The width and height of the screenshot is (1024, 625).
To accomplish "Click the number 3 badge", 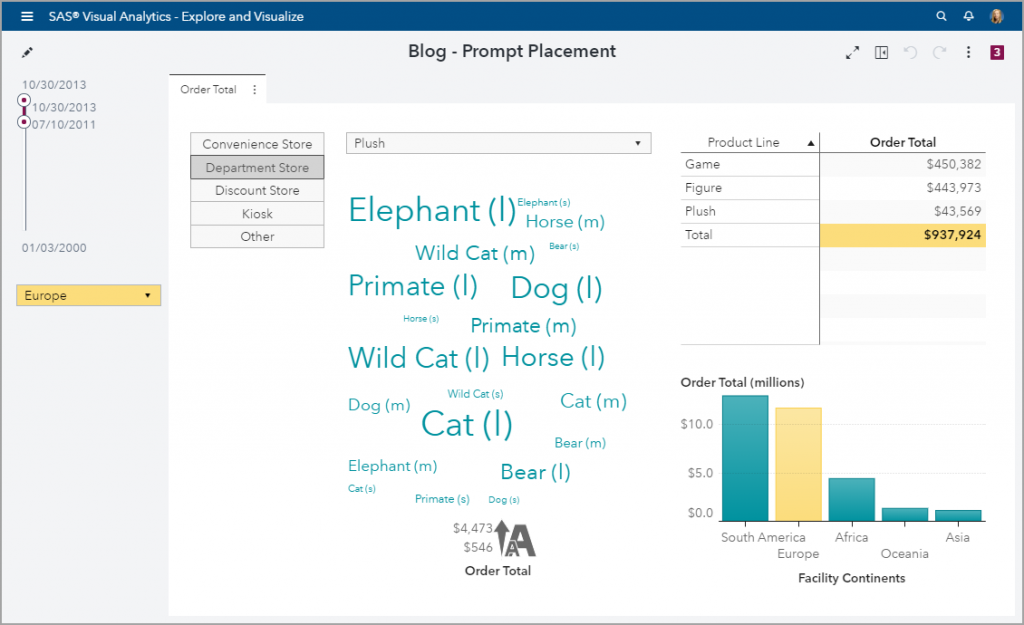I will 996,53.
